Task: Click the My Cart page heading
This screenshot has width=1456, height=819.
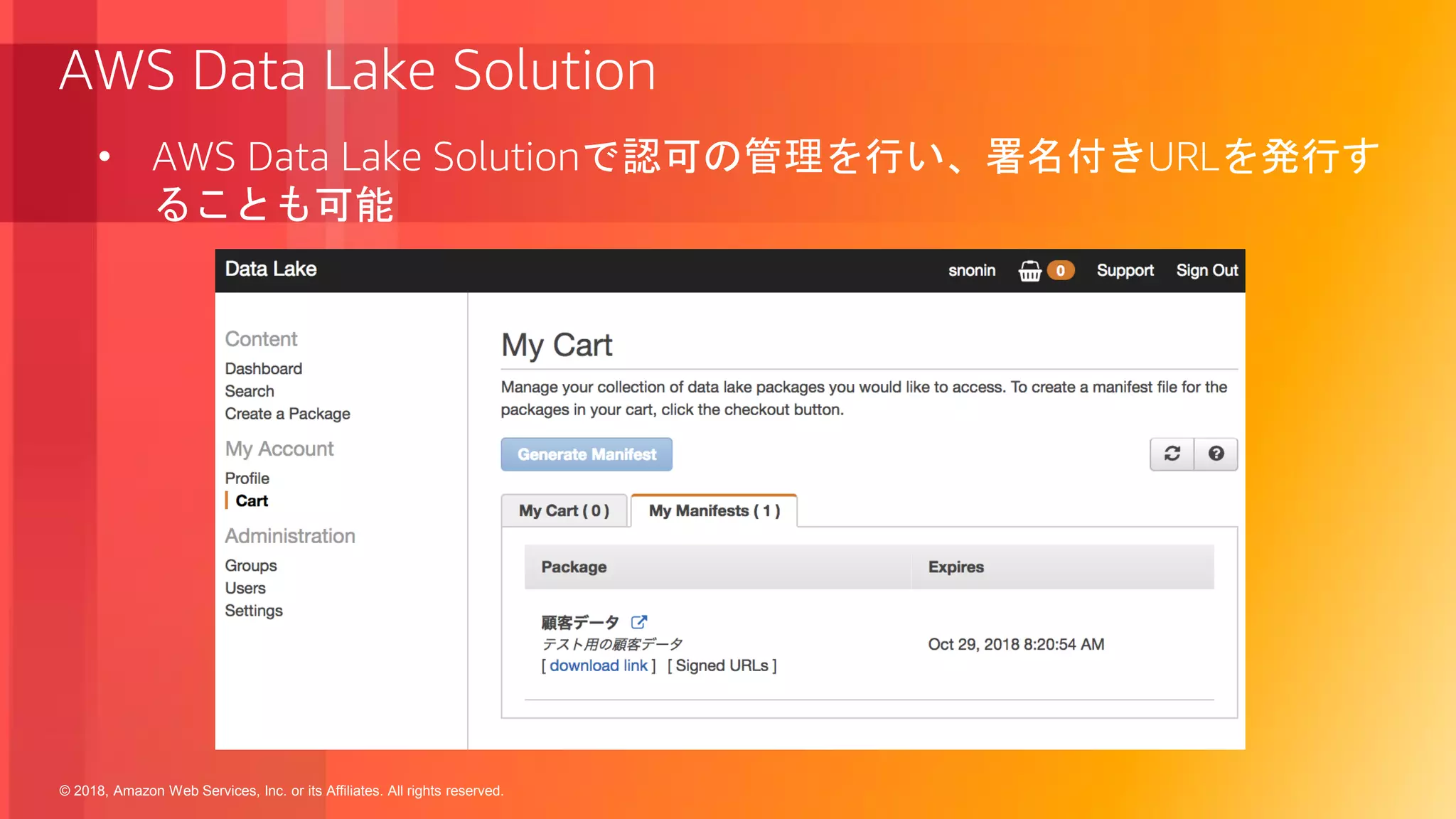Action: click(x=557, y=346)
